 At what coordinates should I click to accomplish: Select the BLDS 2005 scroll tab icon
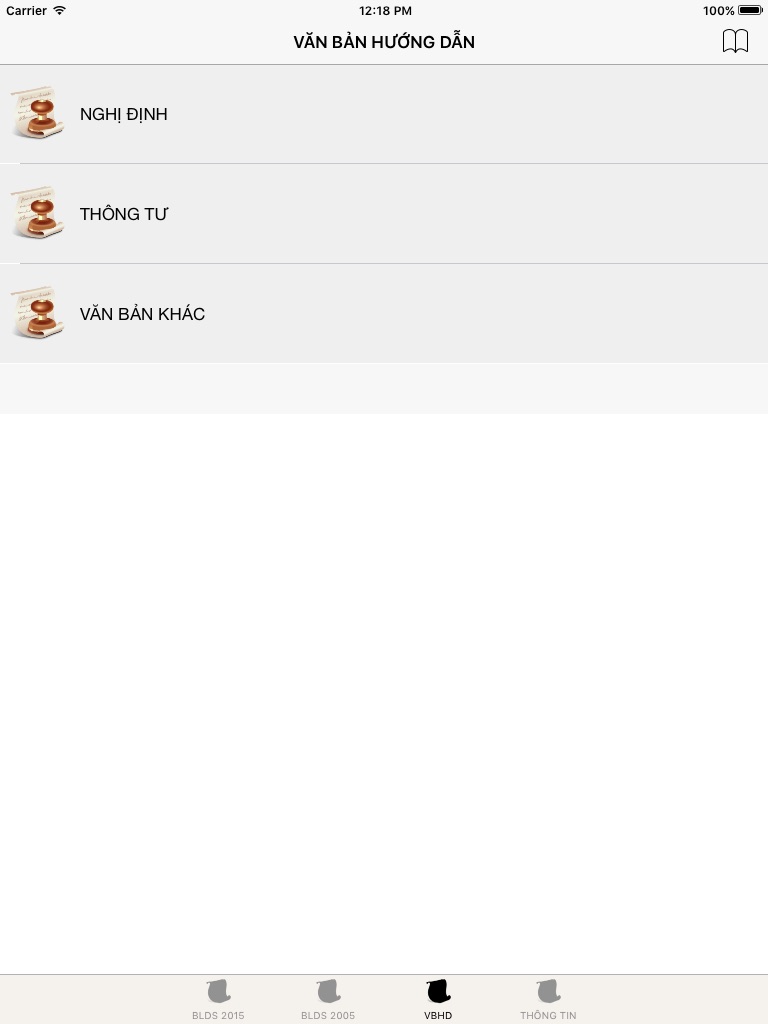click(328, 991)
